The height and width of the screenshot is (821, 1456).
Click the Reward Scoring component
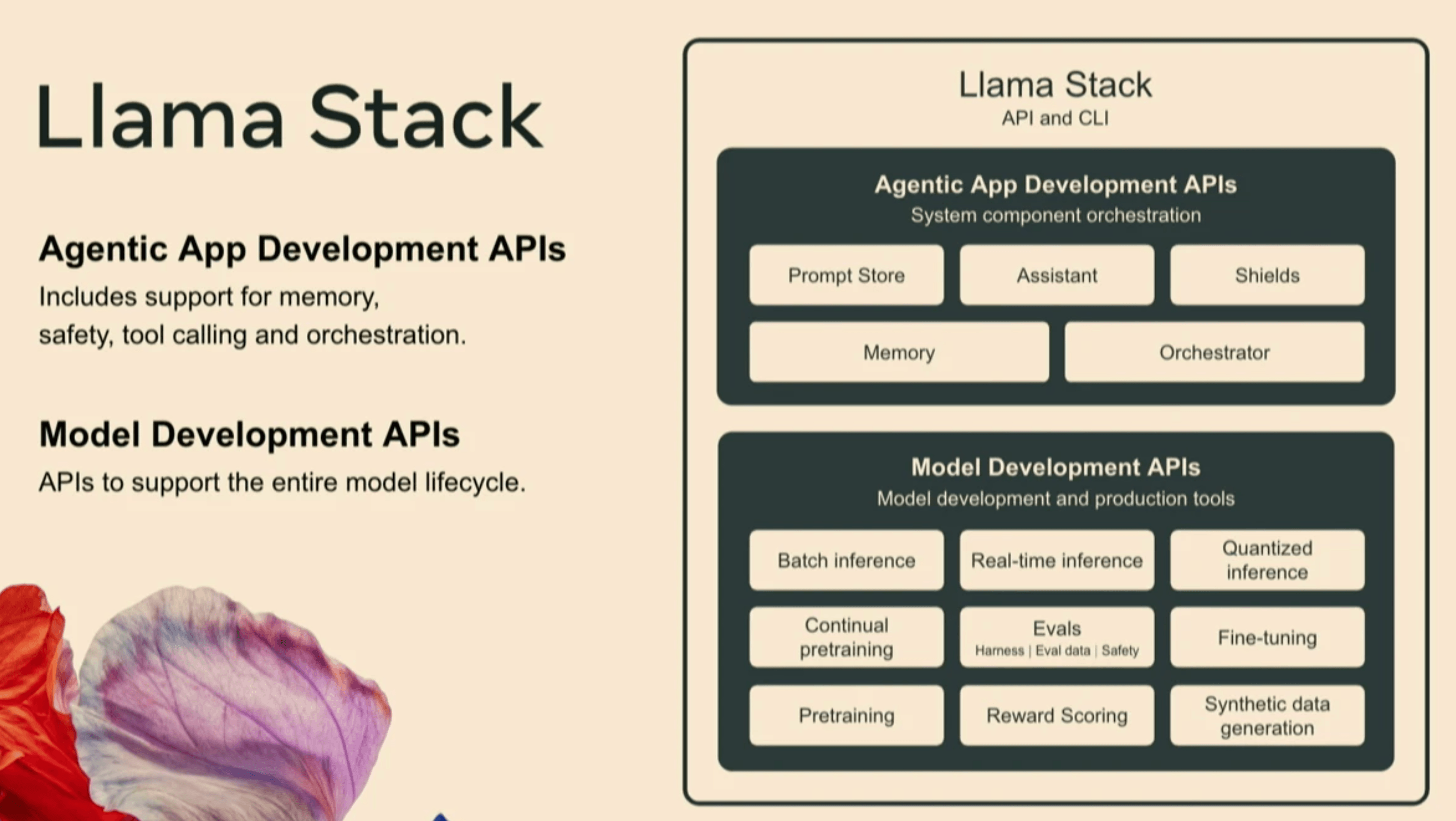pos(1057,714)
